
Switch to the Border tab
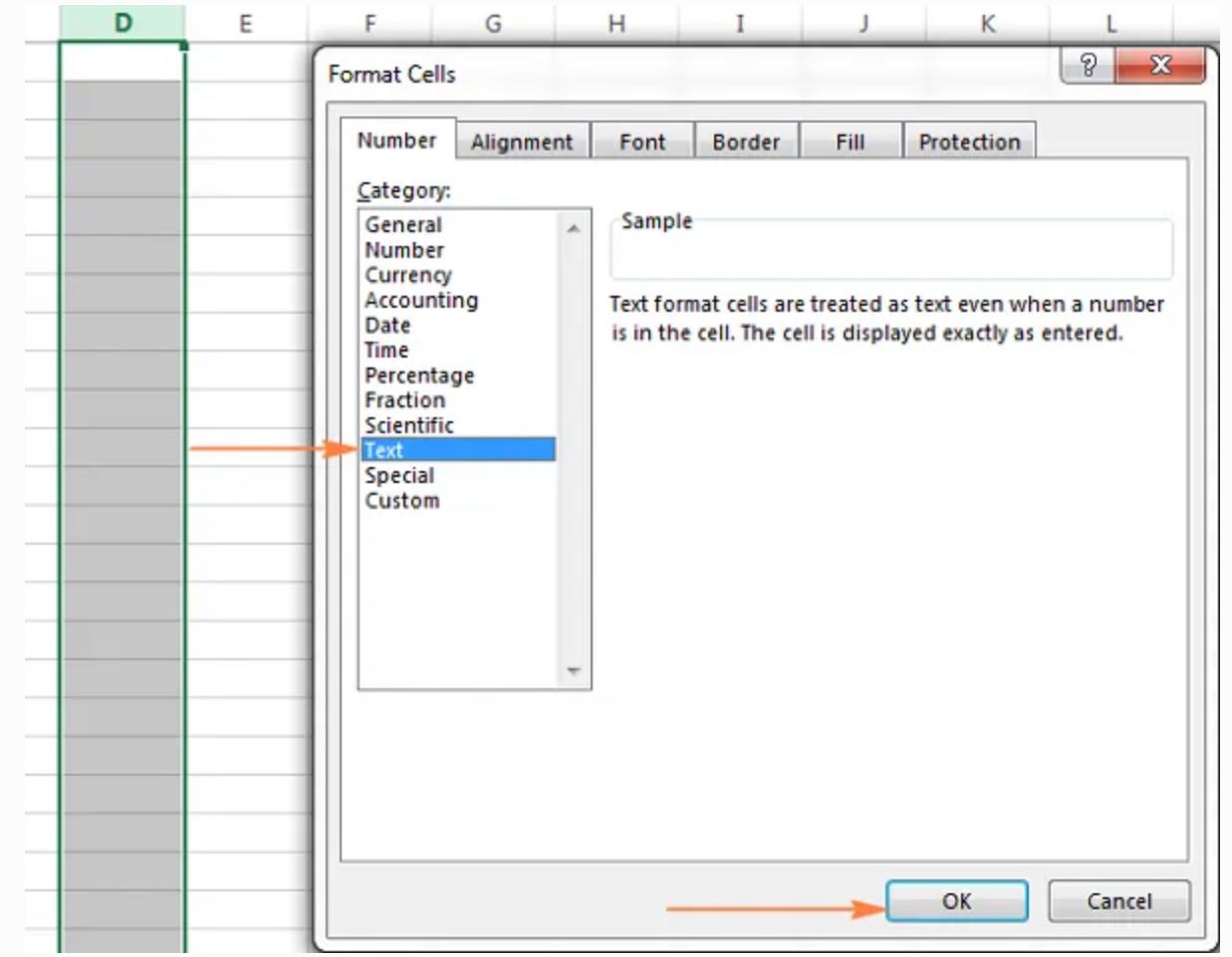747,142
